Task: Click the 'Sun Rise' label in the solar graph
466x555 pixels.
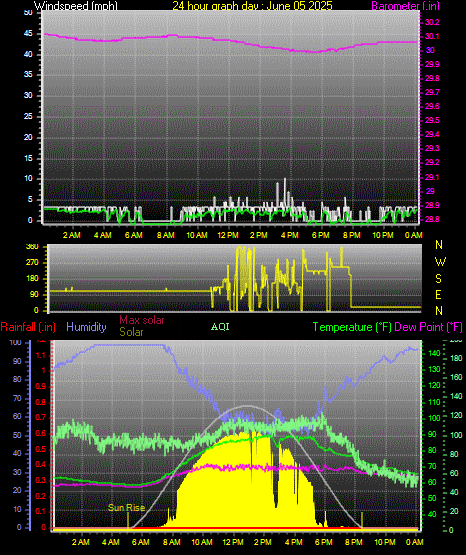Action: 126,508
